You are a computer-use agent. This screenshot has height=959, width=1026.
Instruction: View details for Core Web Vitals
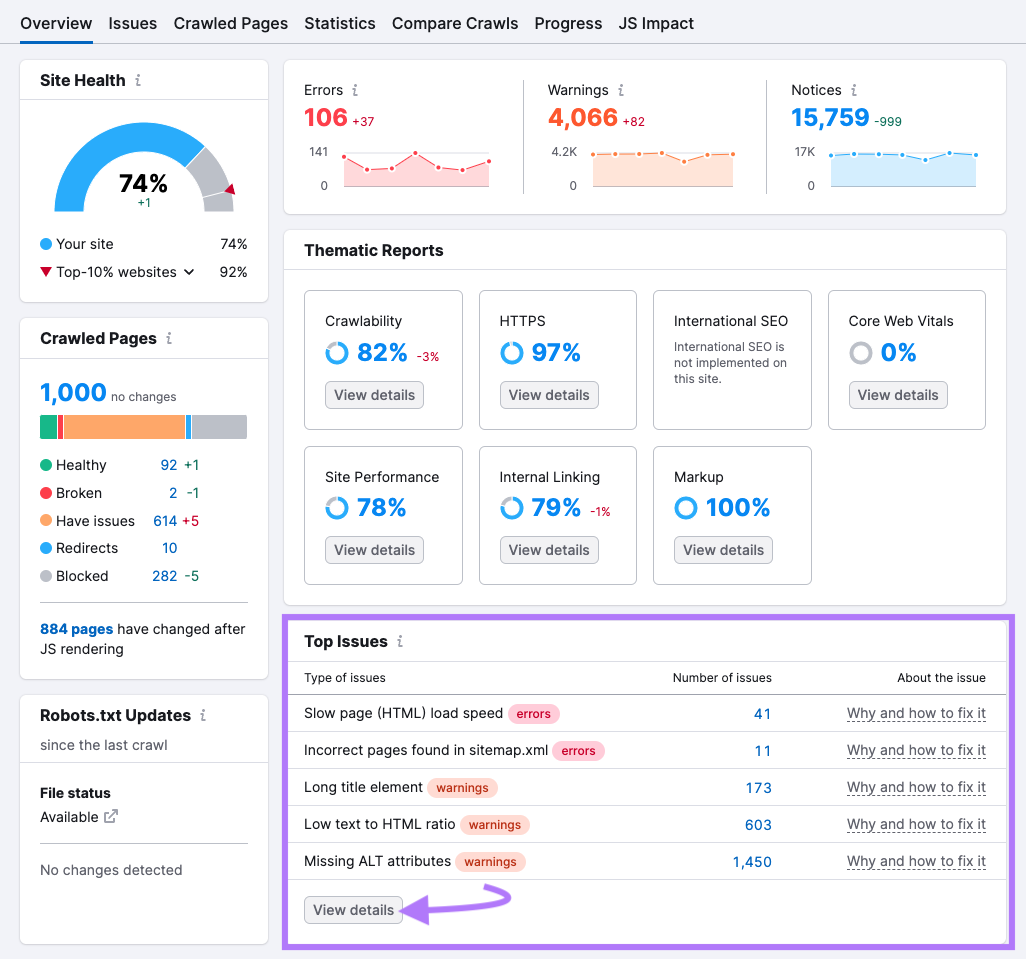point(898,395)
